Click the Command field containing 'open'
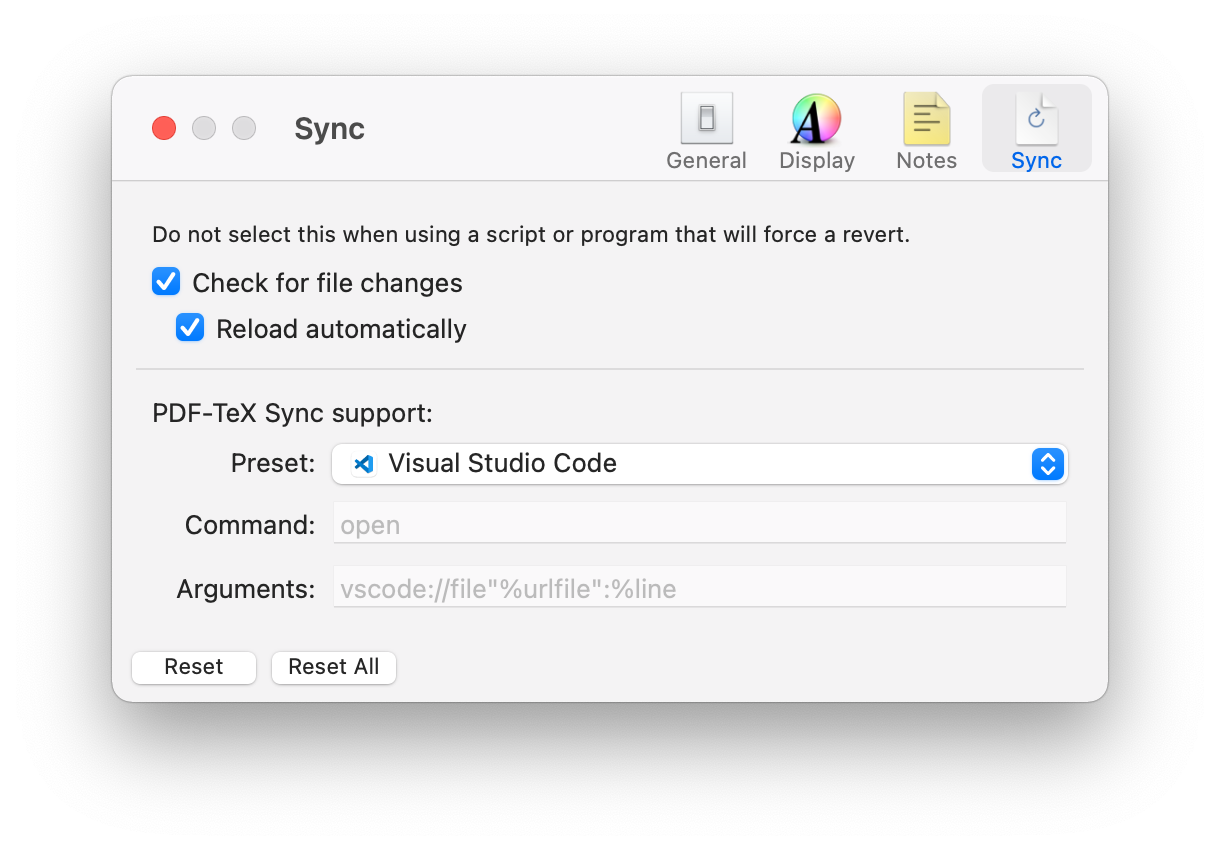 (x=699, y=524)
